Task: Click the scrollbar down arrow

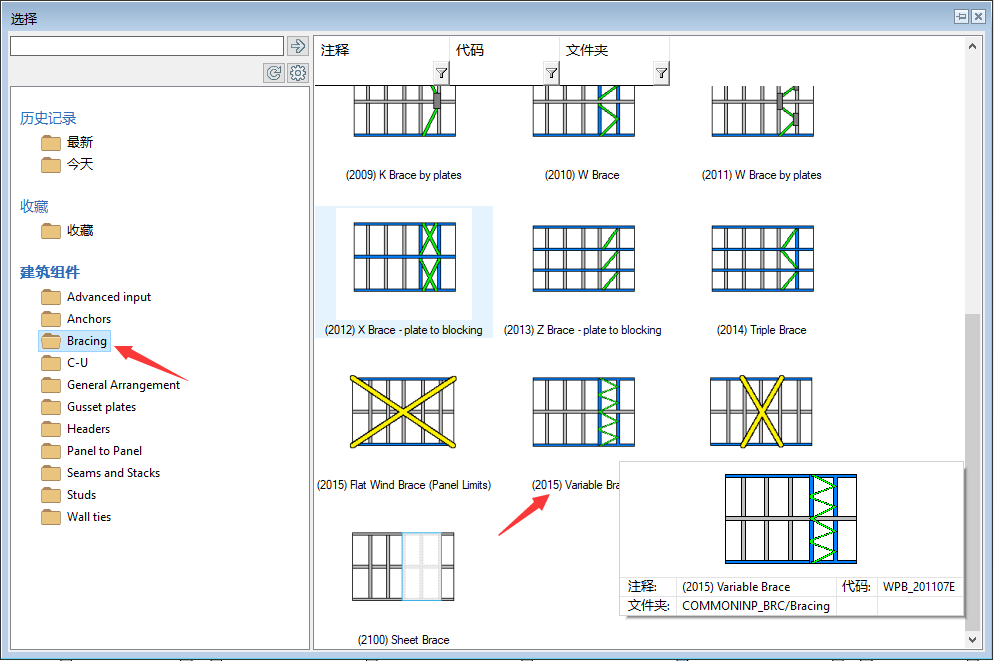Action: coord(972,640)
